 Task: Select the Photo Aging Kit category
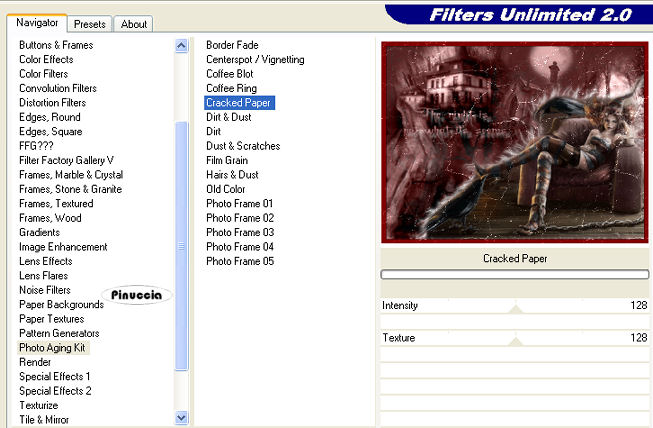(52, 348)
